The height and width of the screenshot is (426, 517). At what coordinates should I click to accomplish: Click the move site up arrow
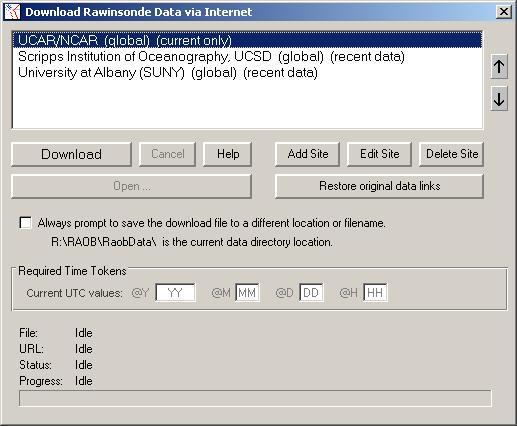pyautogui.click(x=499, y=67)
